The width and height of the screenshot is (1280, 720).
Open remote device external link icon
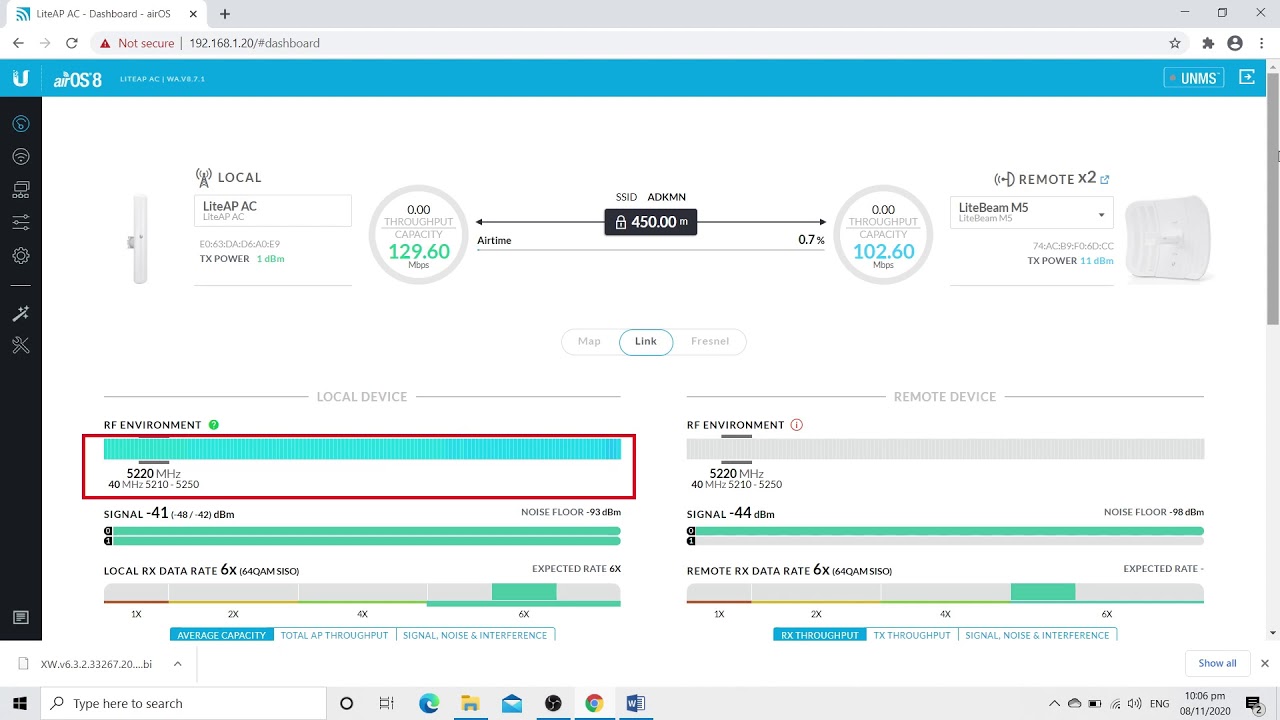(x=1105, y=179)
